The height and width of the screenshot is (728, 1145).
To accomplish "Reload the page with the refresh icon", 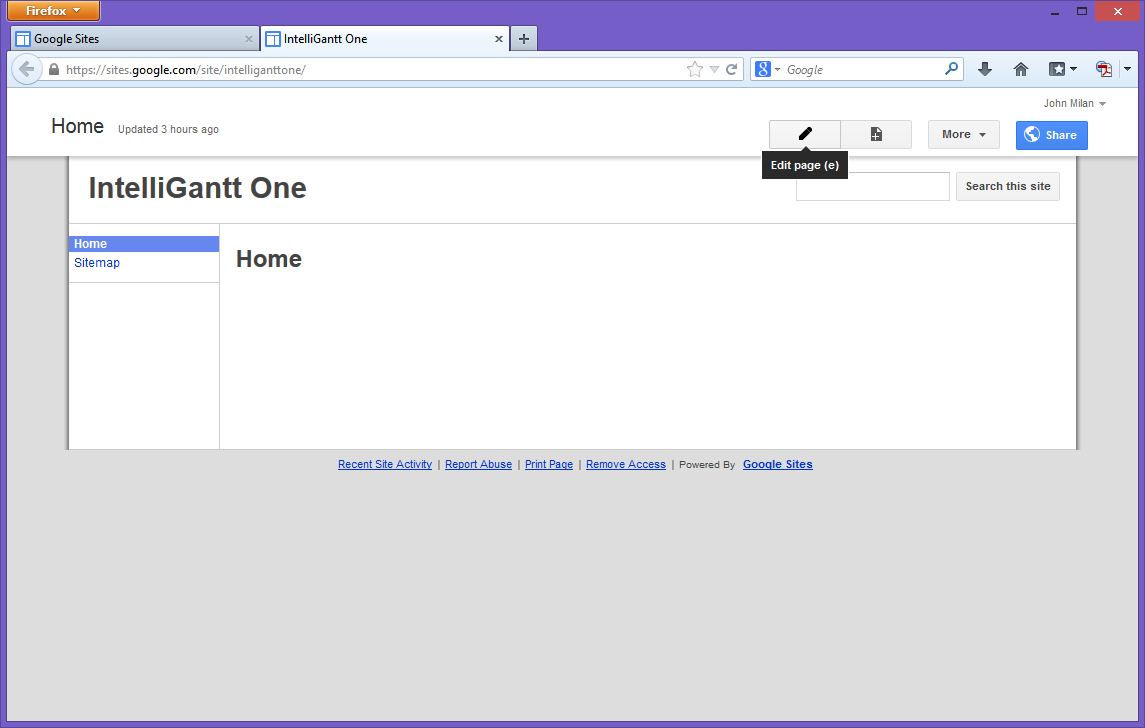I will pyautogui.click(x=731, y=68).
